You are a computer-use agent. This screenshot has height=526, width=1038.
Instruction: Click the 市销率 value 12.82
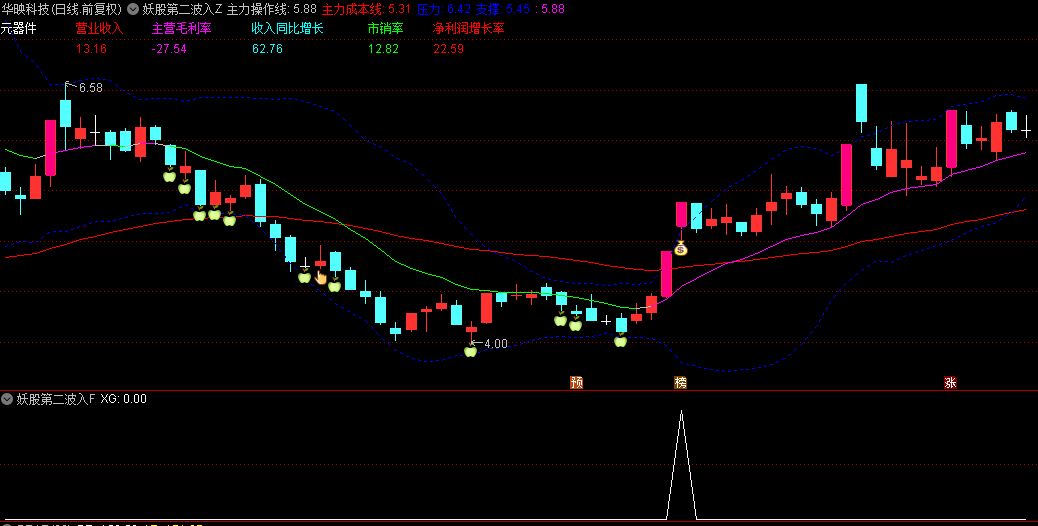[x=383, y=49]
